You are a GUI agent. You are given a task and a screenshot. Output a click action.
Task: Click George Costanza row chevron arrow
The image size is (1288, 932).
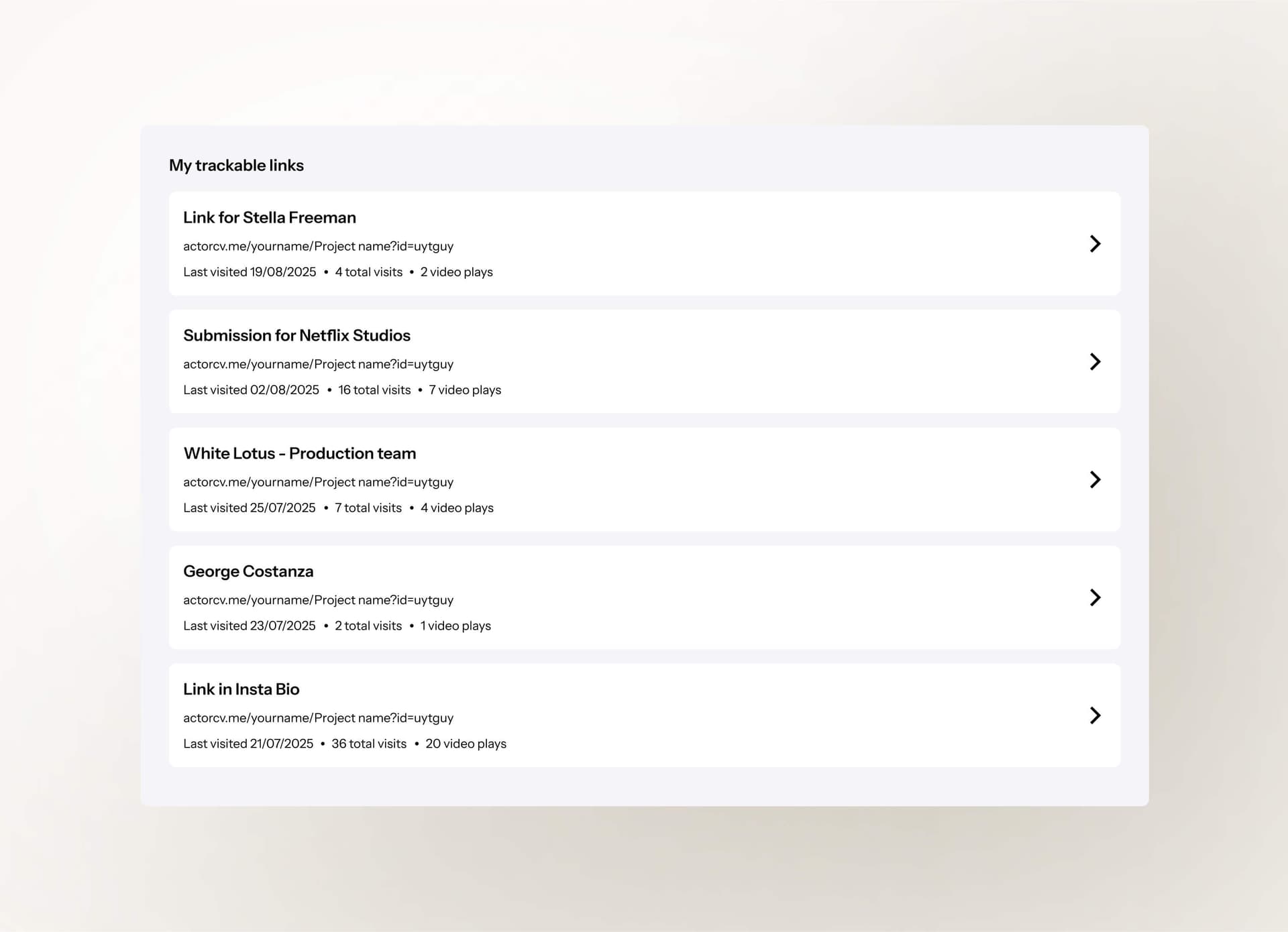tap(1095, 597)
